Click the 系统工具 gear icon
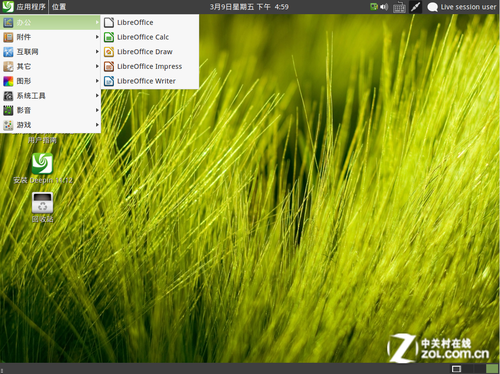This screenshot has height=374, width=500. [x=8, y=96]
